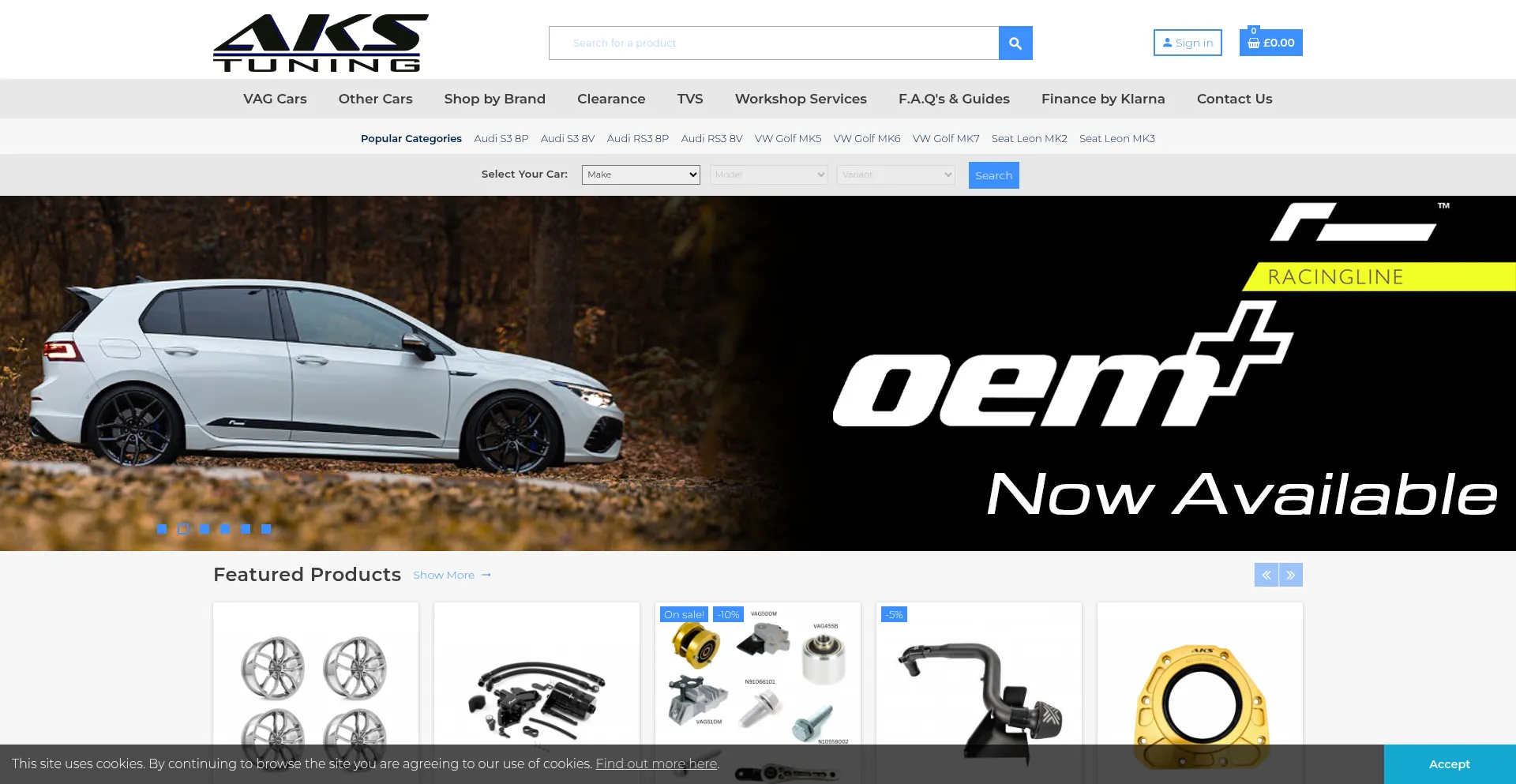This screenshot has width=1516, height=784.
Task: Click the AKS Tuning logo
Action: [x=321, y=43]
